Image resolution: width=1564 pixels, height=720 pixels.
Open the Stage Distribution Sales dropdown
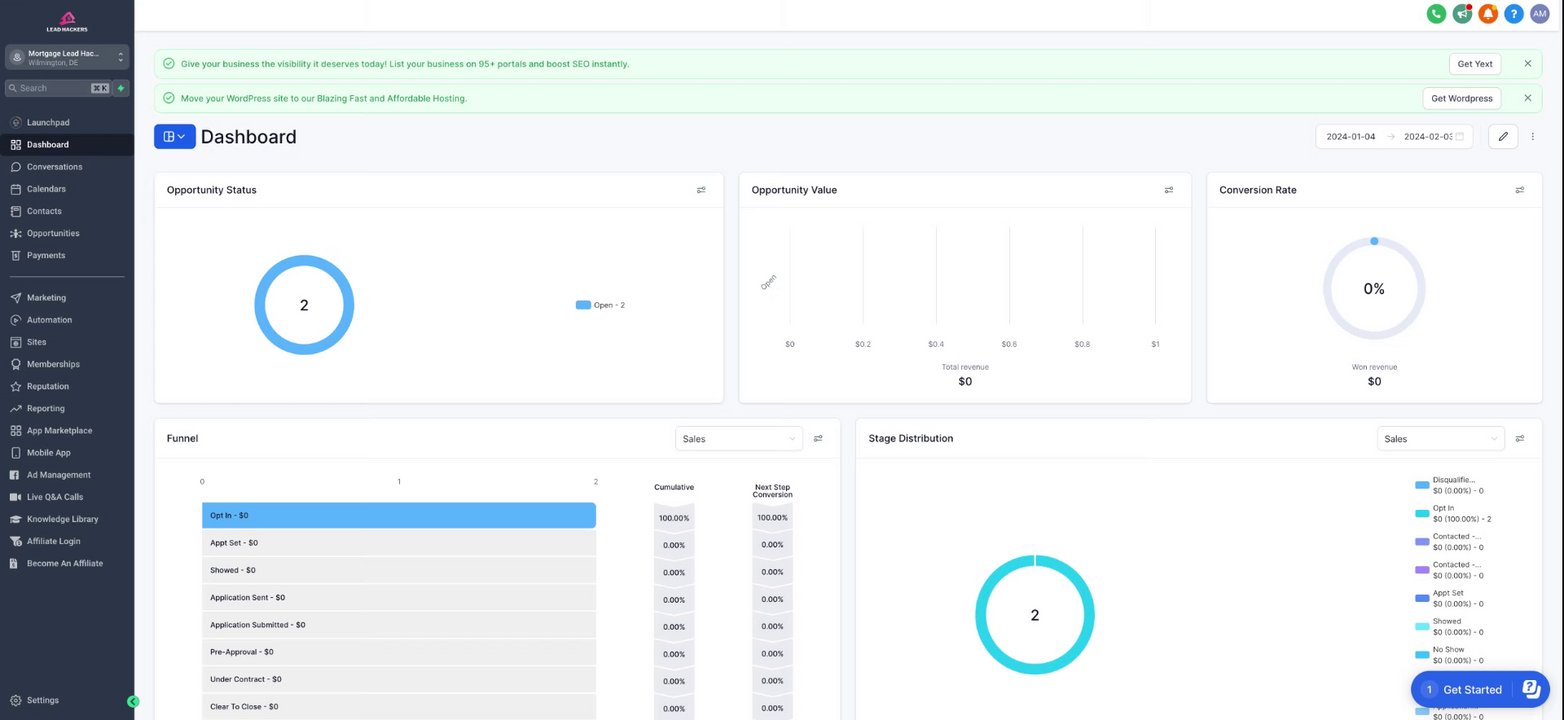tap(1441, 438)
